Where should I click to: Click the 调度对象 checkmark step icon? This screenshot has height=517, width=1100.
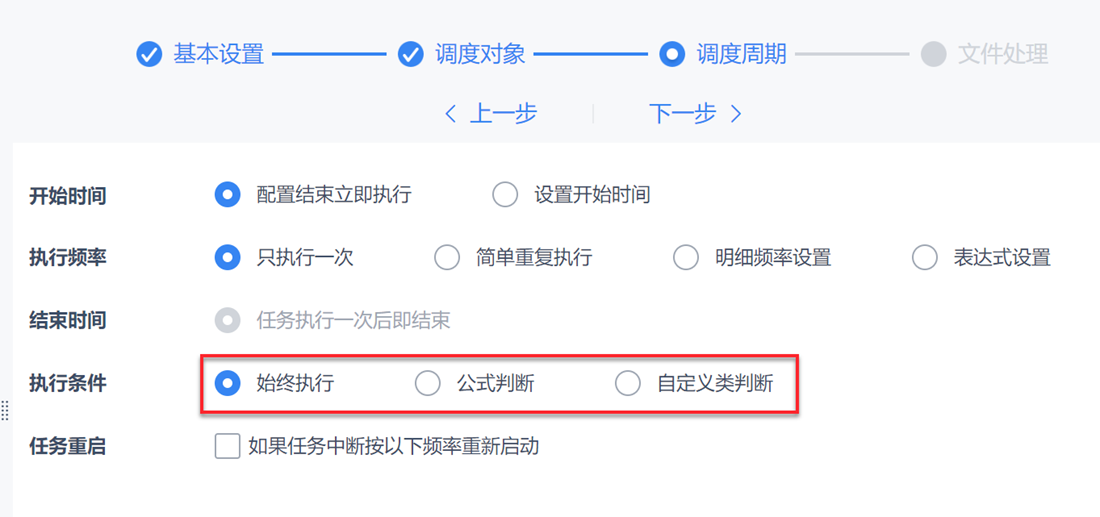(411, 54)
